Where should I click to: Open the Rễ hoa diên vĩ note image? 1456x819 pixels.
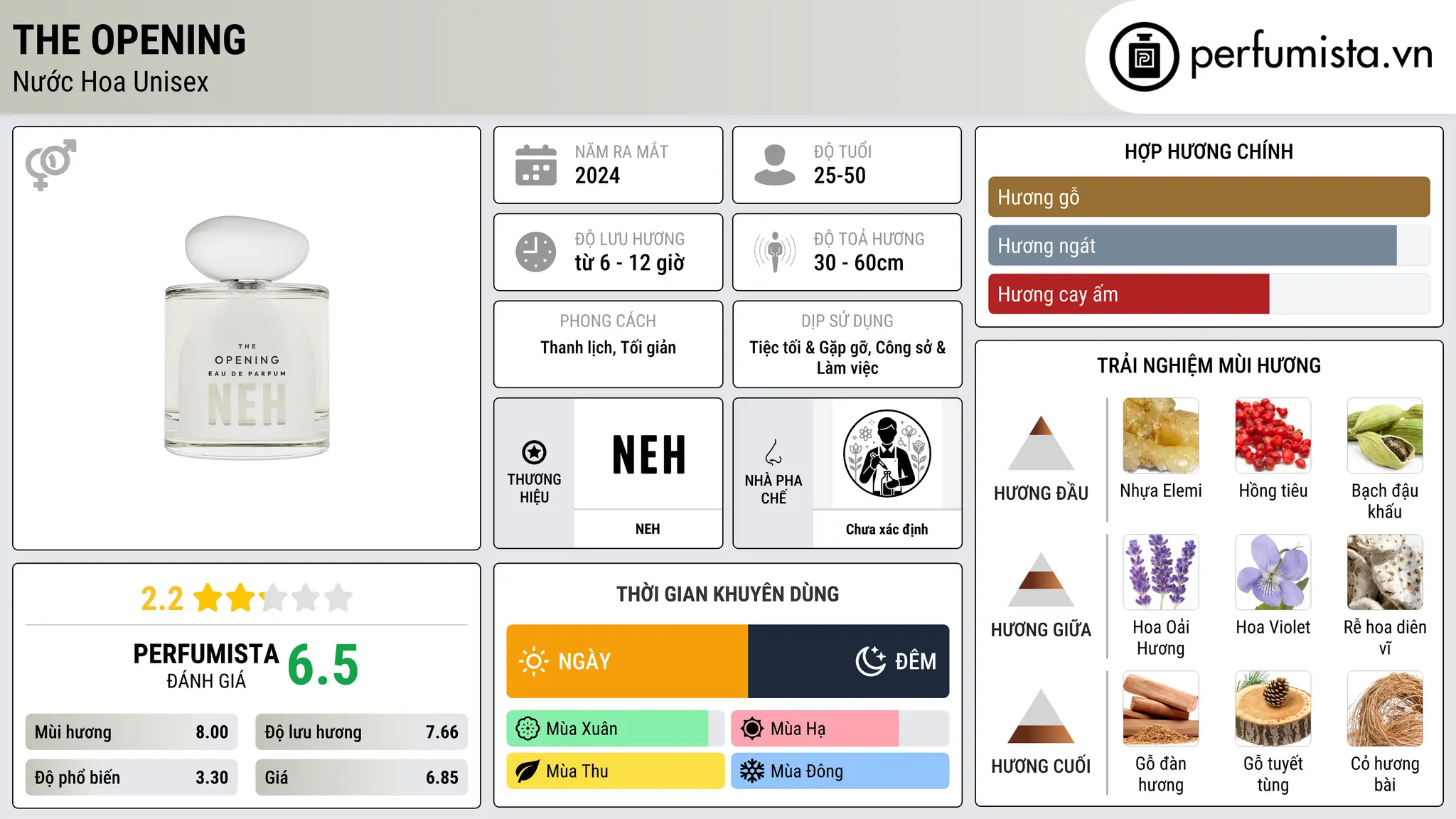click(x=1385, y=572)
